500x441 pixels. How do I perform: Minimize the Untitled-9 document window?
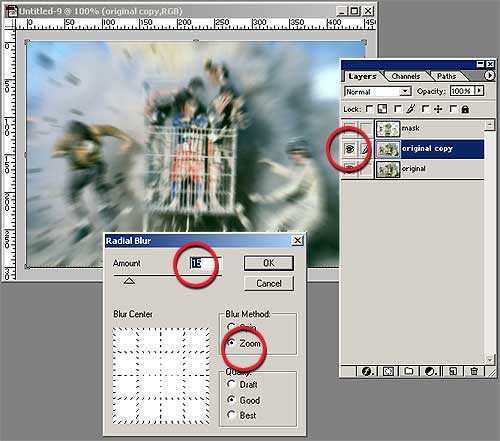[342, 11]
